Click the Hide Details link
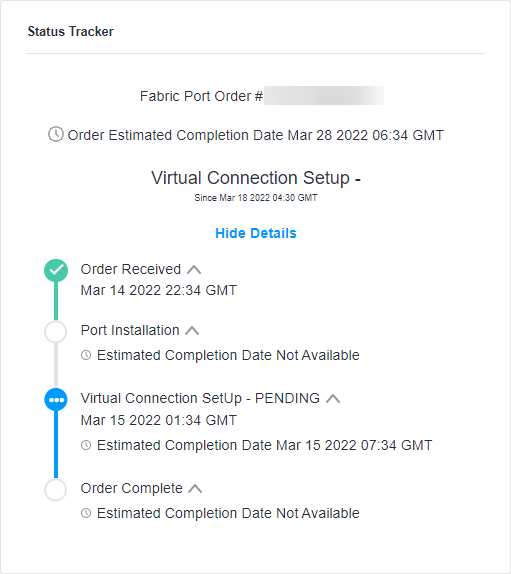 (256, 233)
